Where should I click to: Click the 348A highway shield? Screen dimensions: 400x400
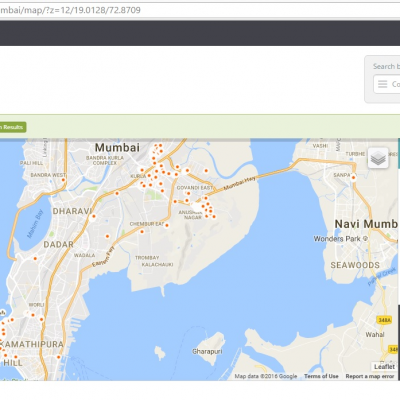coord(384,320)
